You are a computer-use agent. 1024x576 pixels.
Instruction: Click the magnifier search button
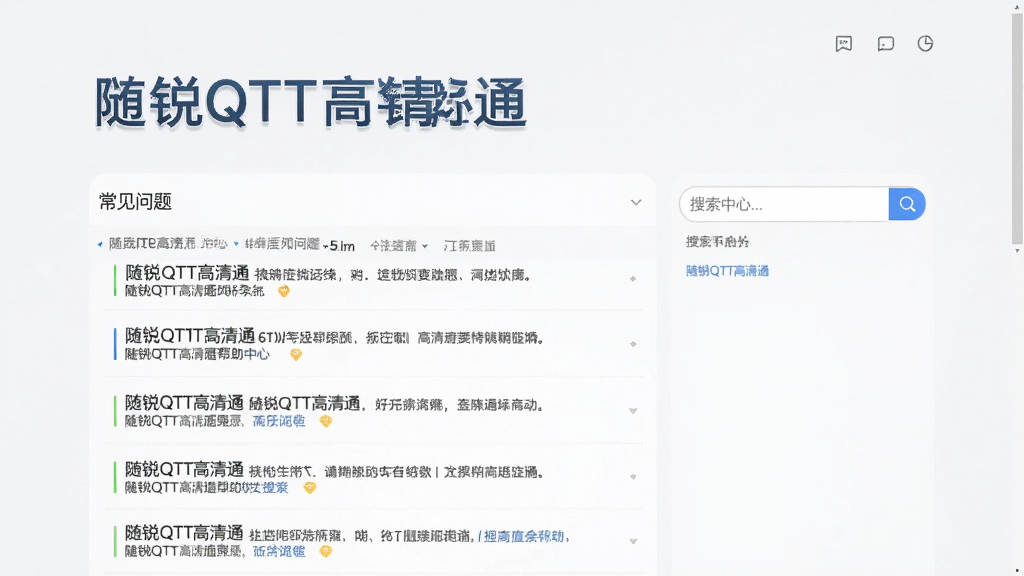(x=906, y=204)
